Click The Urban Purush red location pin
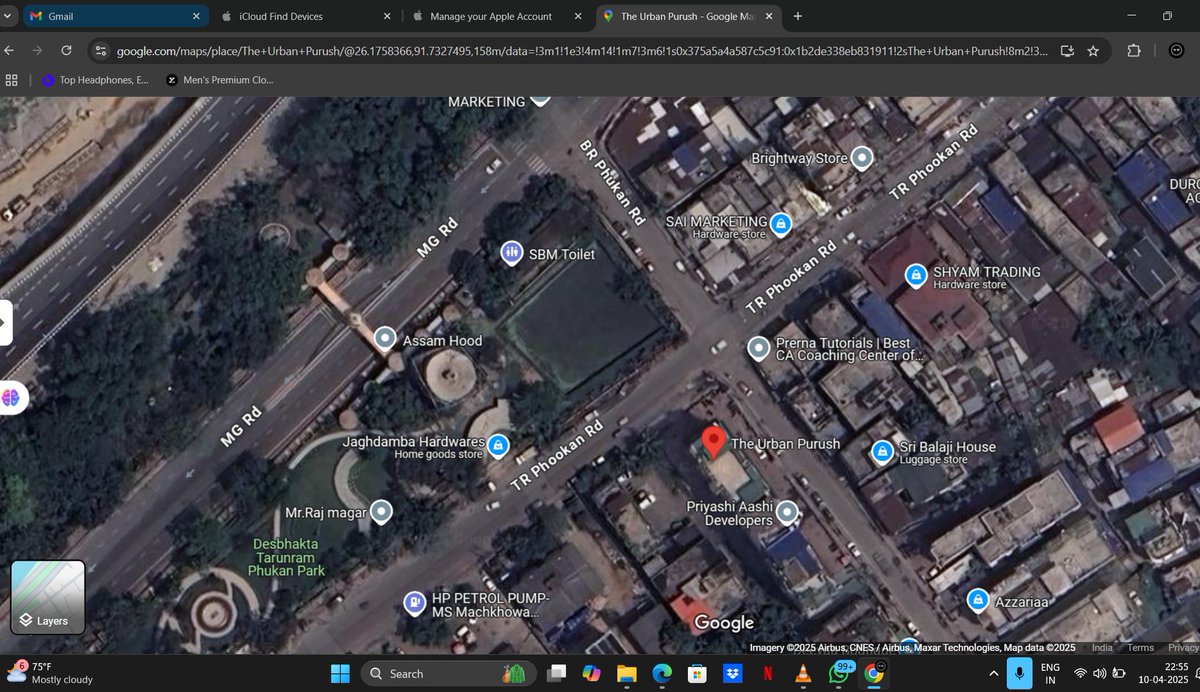Viewport: 1200px width, 692px height. [x=713, y=442]
